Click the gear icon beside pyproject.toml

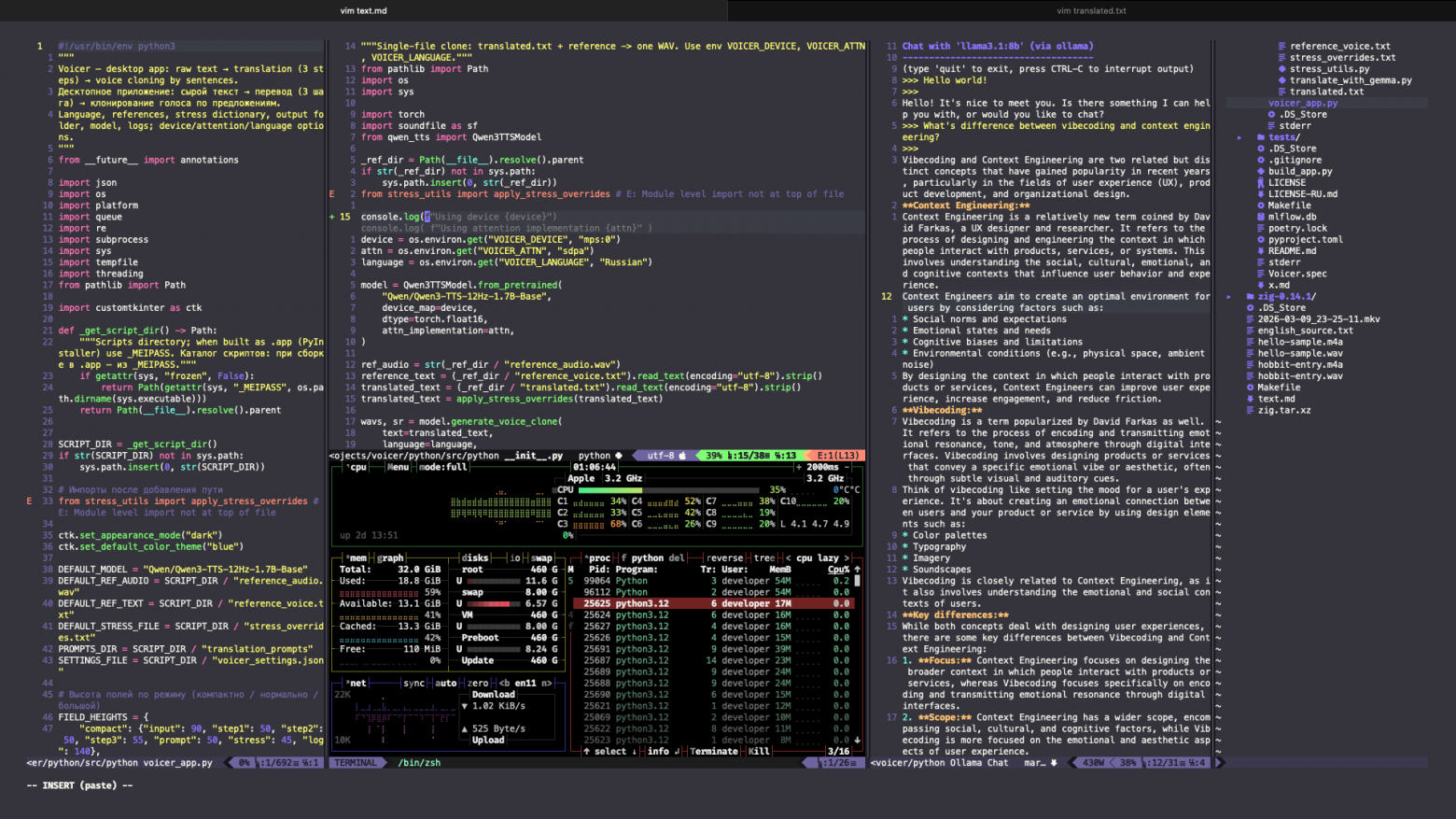(1261, 240)
